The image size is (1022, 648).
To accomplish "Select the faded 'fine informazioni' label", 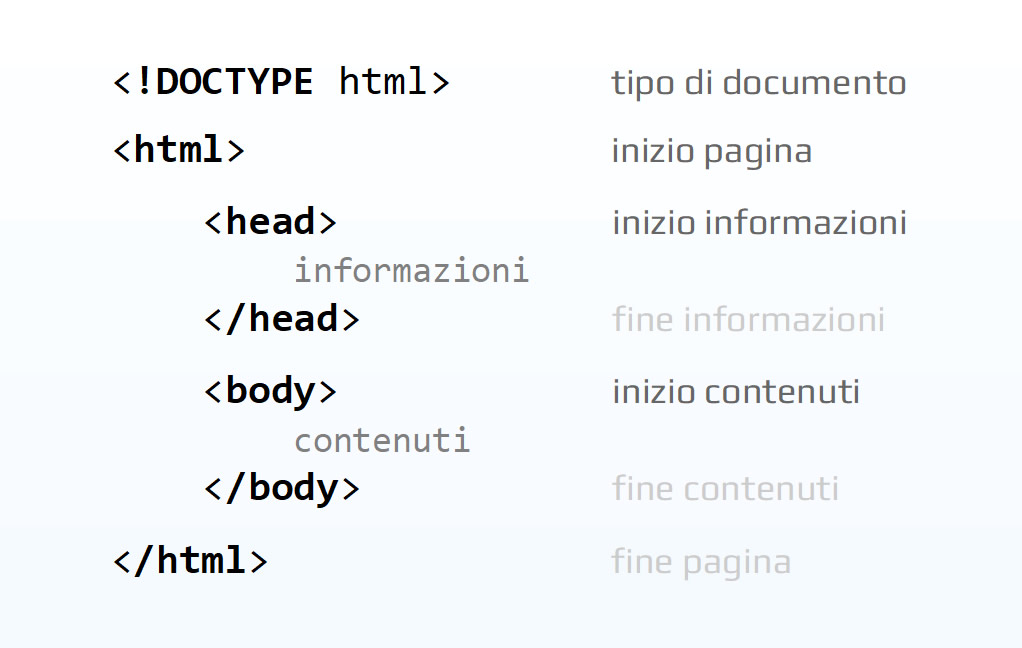I will point(748,319).
